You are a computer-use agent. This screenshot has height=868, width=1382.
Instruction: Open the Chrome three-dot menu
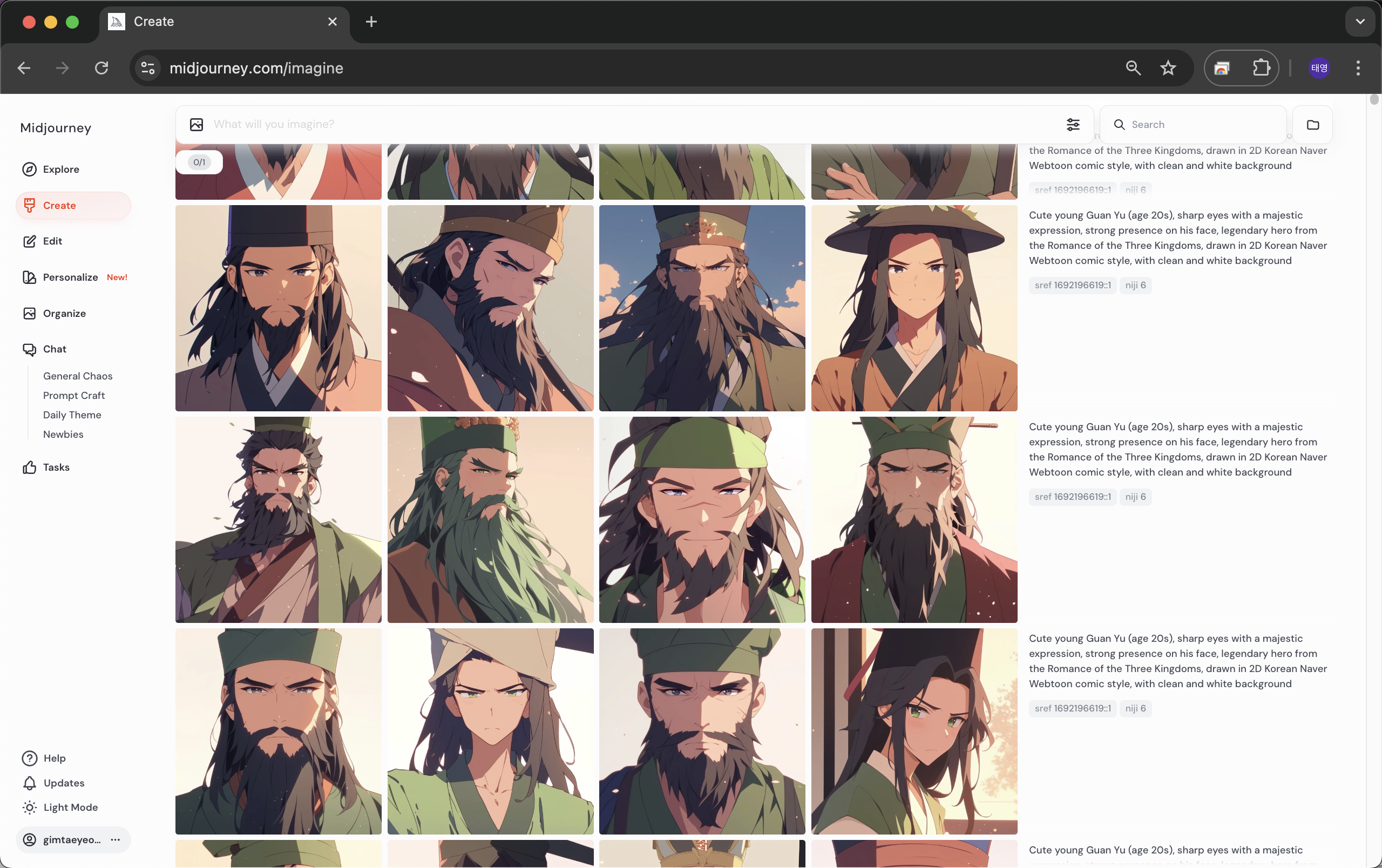click(1358, 67)
